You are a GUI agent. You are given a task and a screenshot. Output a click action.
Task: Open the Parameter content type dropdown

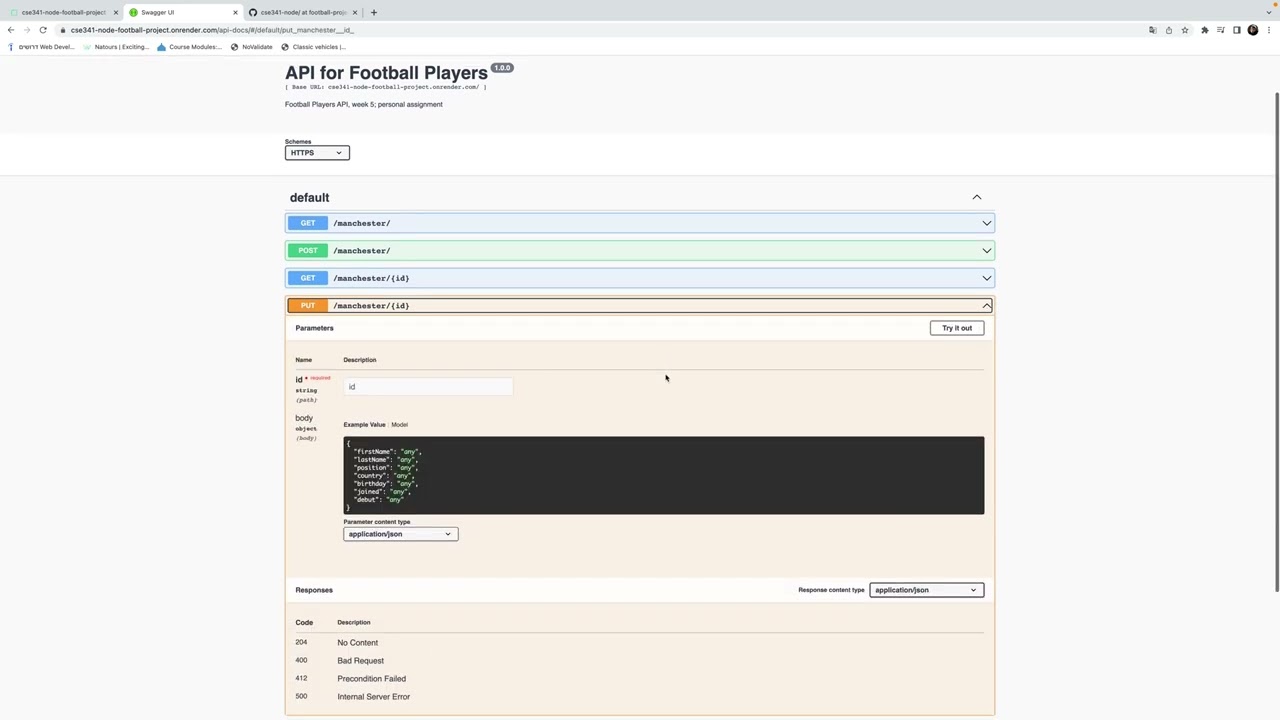(x=400, y=534)
